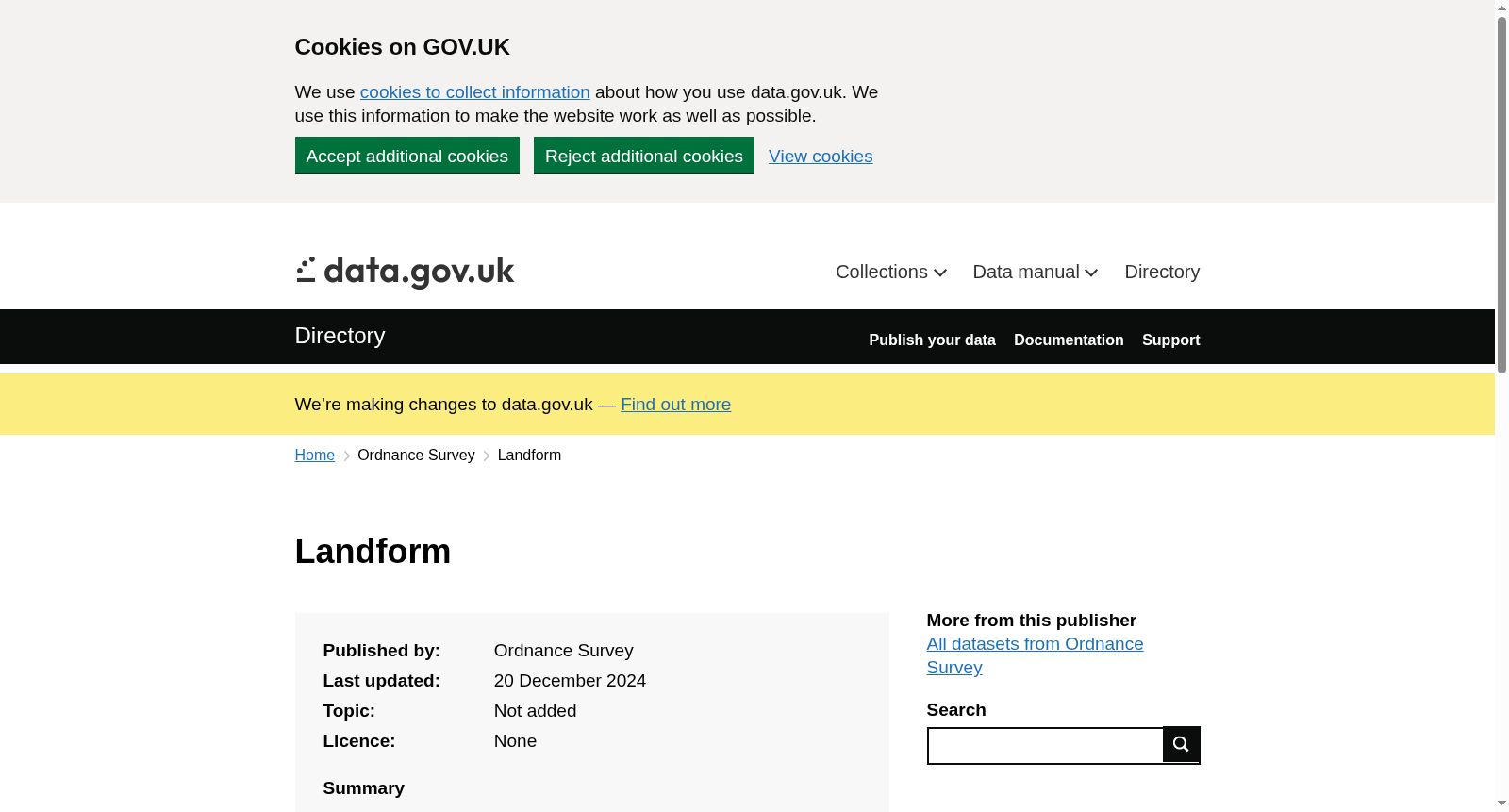Click the Find out more link
Screen dimensions: 1509x812
[675, 405]
